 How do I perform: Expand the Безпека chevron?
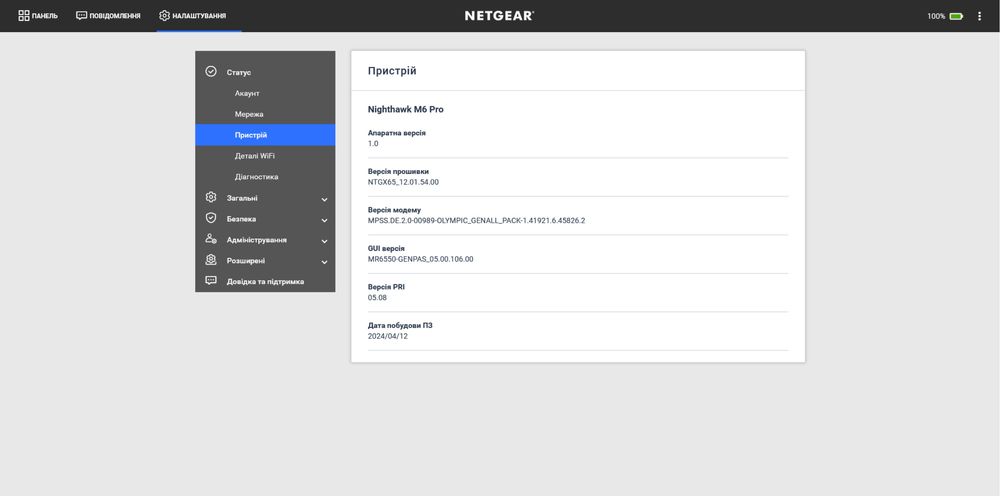(325, 221)
